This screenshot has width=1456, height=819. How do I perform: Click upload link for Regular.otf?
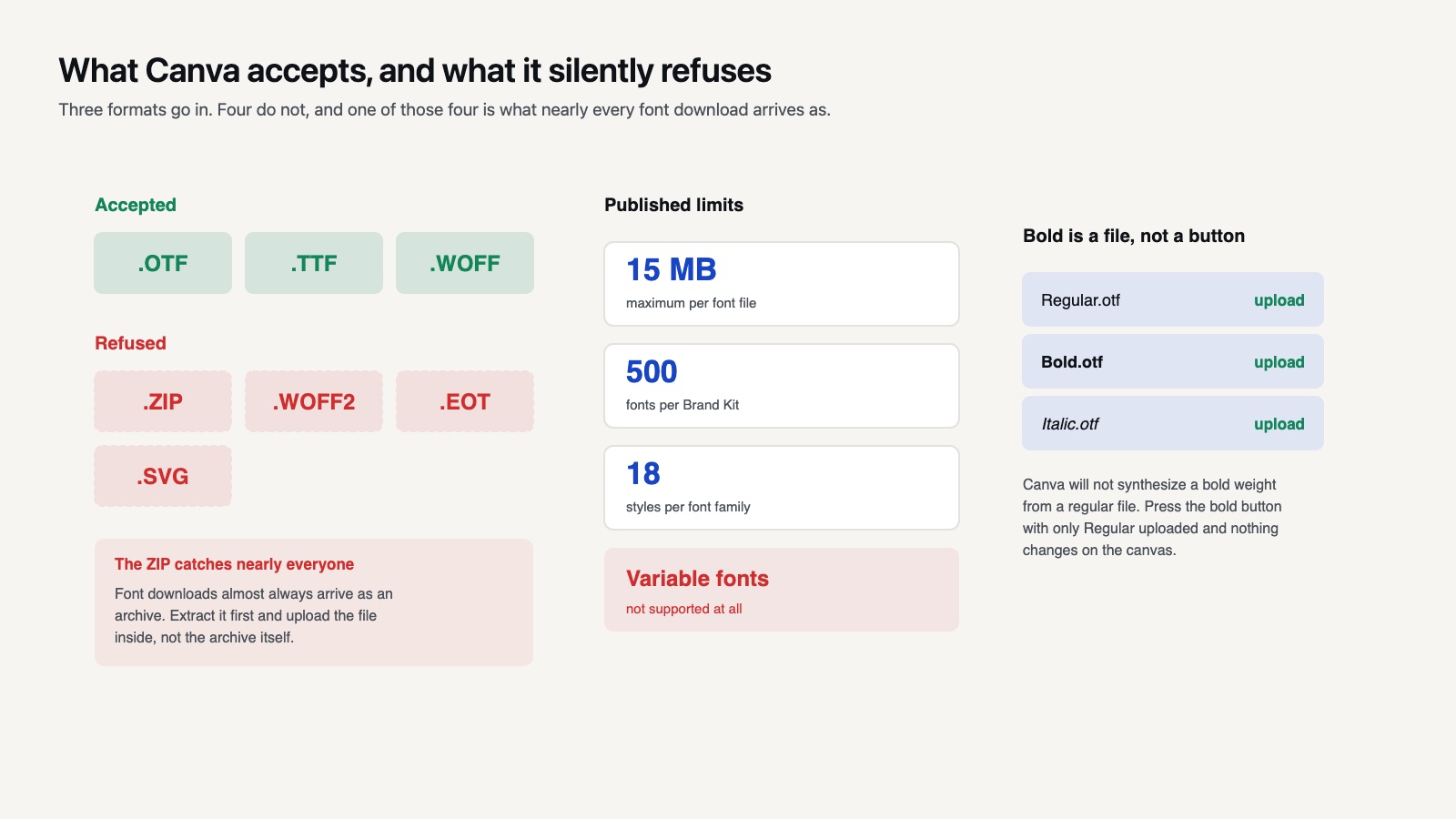click(1279, 300)
